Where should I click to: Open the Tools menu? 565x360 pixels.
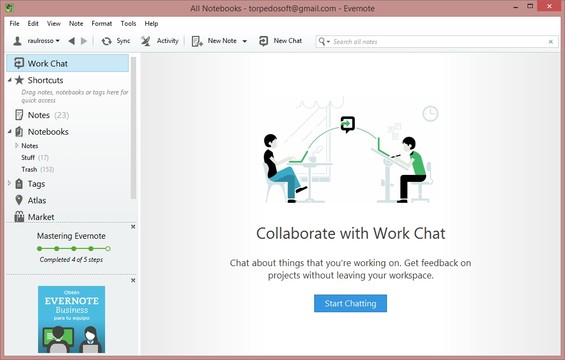[x=128, y=23]
